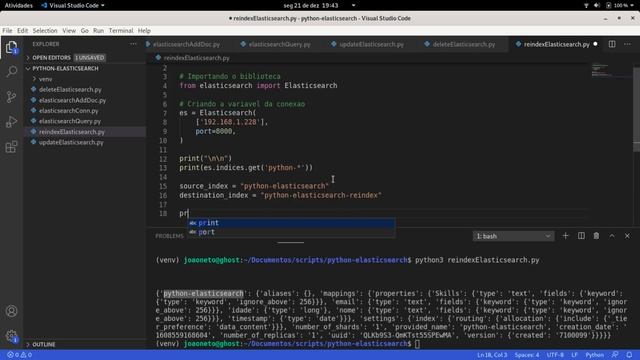
Task: Open the Terminal menu
Action: click(x=121, y=31)
